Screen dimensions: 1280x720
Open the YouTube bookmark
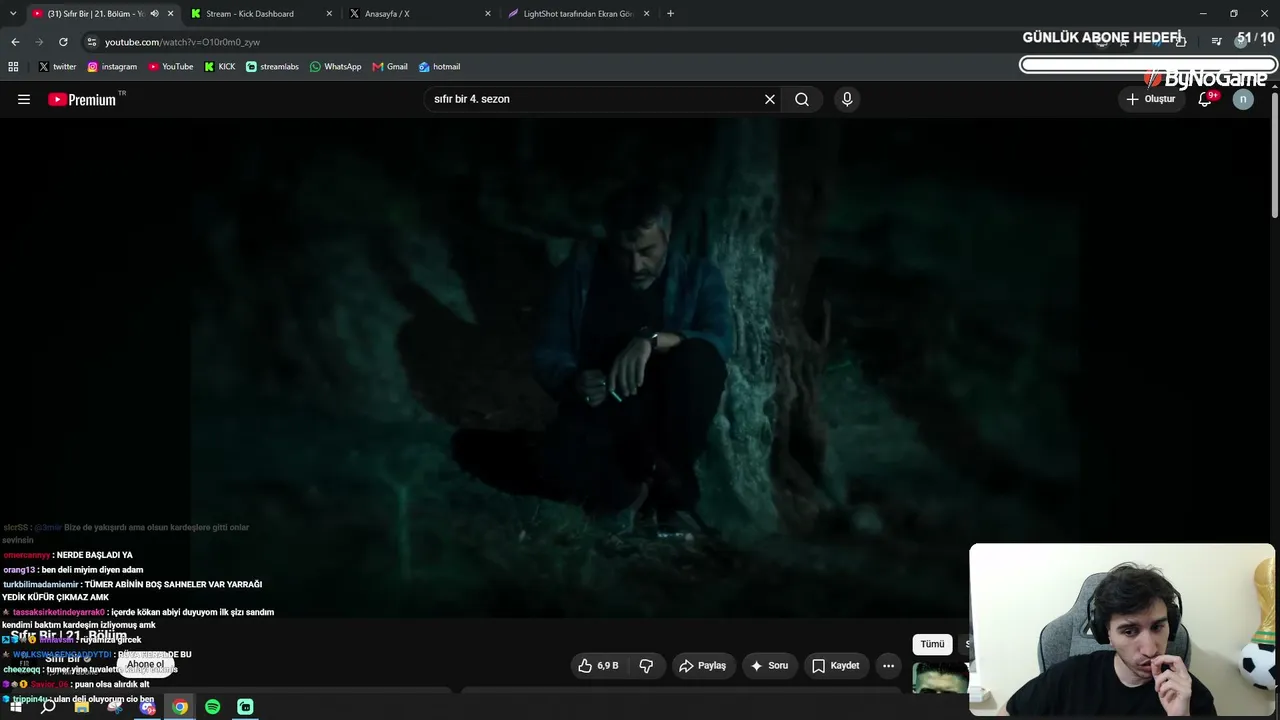click(x=171, y=67)
